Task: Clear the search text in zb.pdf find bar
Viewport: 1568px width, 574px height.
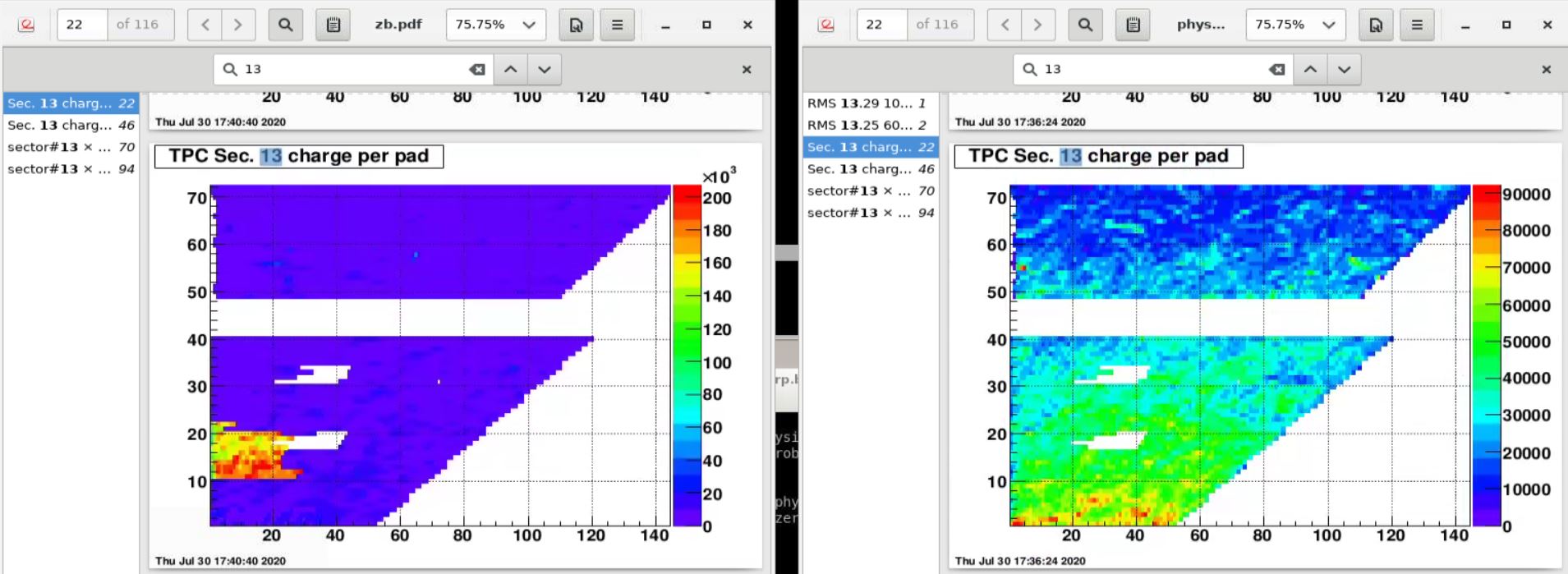Action: (477, 70)
